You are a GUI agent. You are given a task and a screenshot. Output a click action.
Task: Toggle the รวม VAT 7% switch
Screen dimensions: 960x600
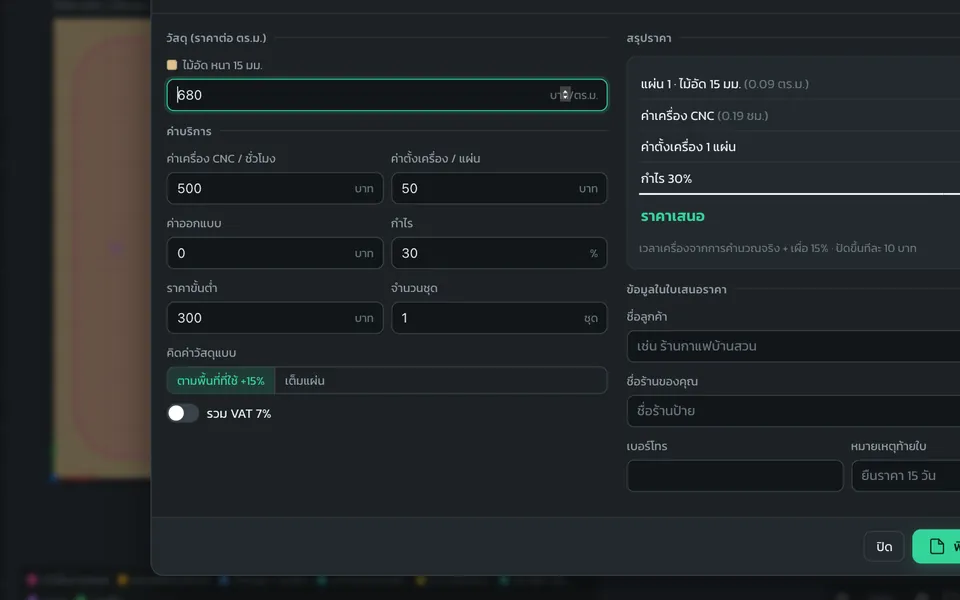[183, 413]
